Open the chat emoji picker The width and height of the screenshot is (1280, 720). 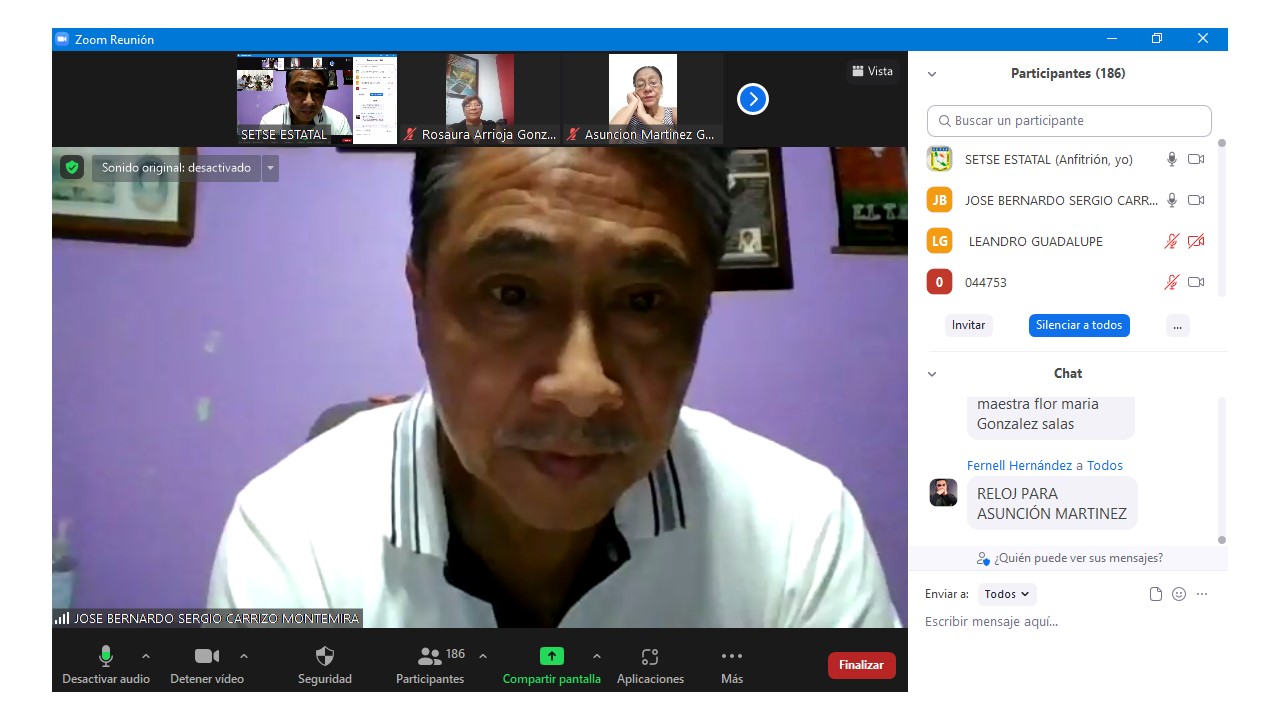point(1179,594)
